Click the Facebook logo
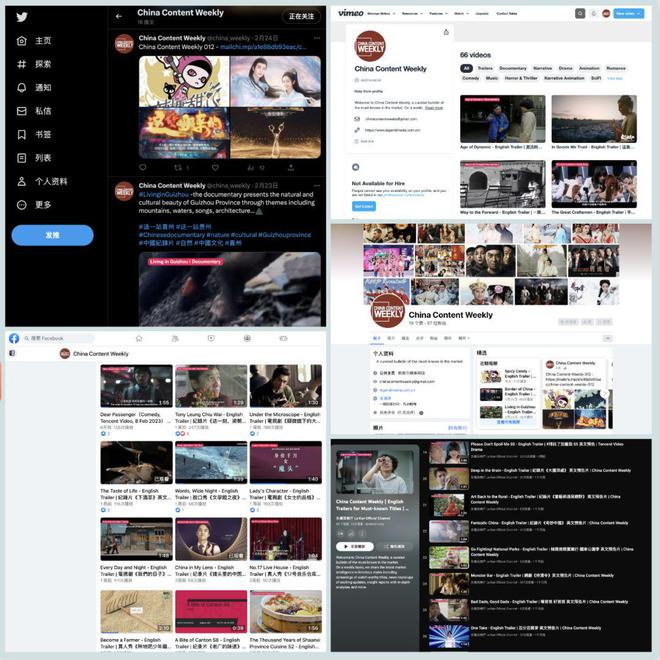660x660 pixels. pos(14,338)
